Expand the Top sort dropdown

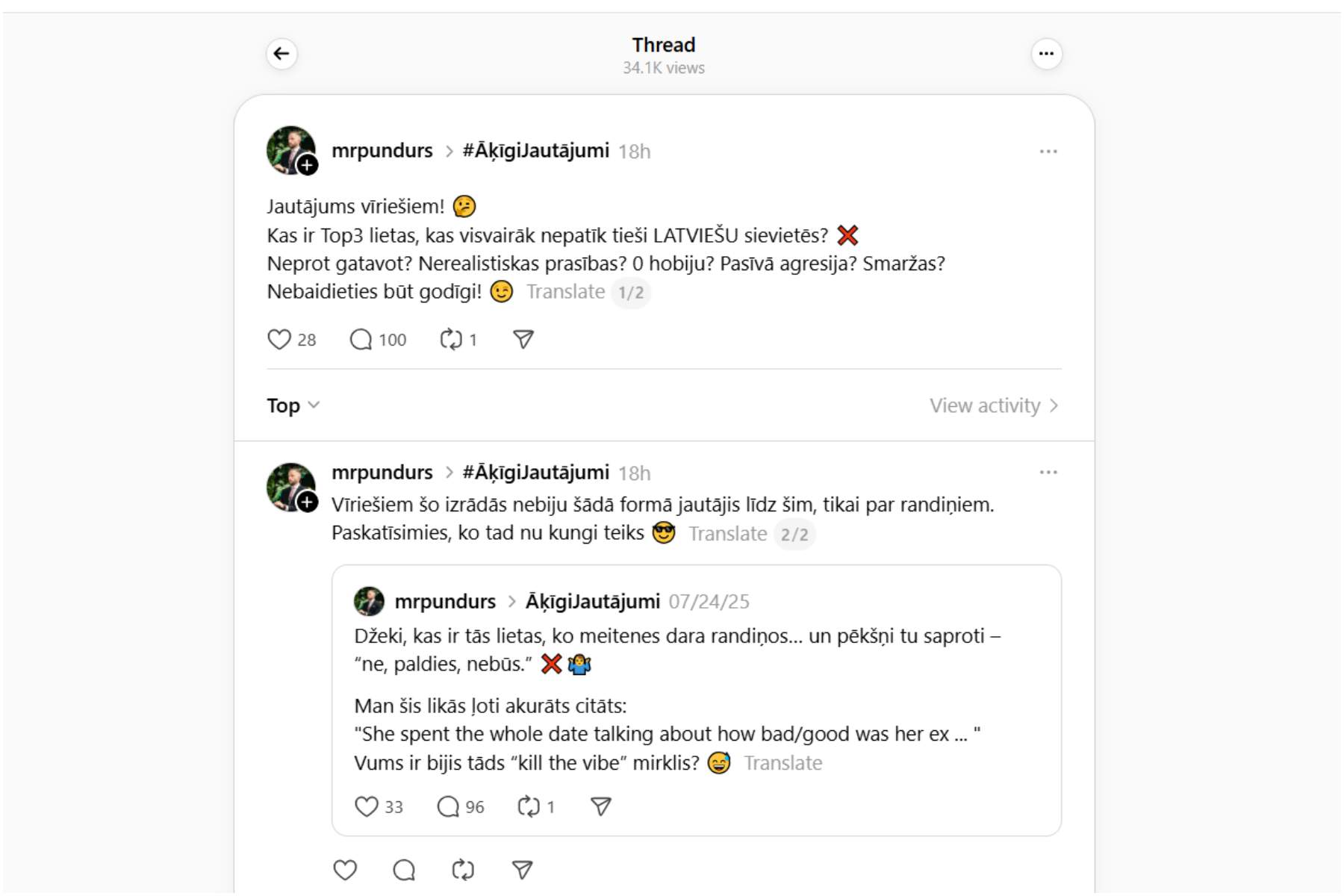click(x=293, y=405)
